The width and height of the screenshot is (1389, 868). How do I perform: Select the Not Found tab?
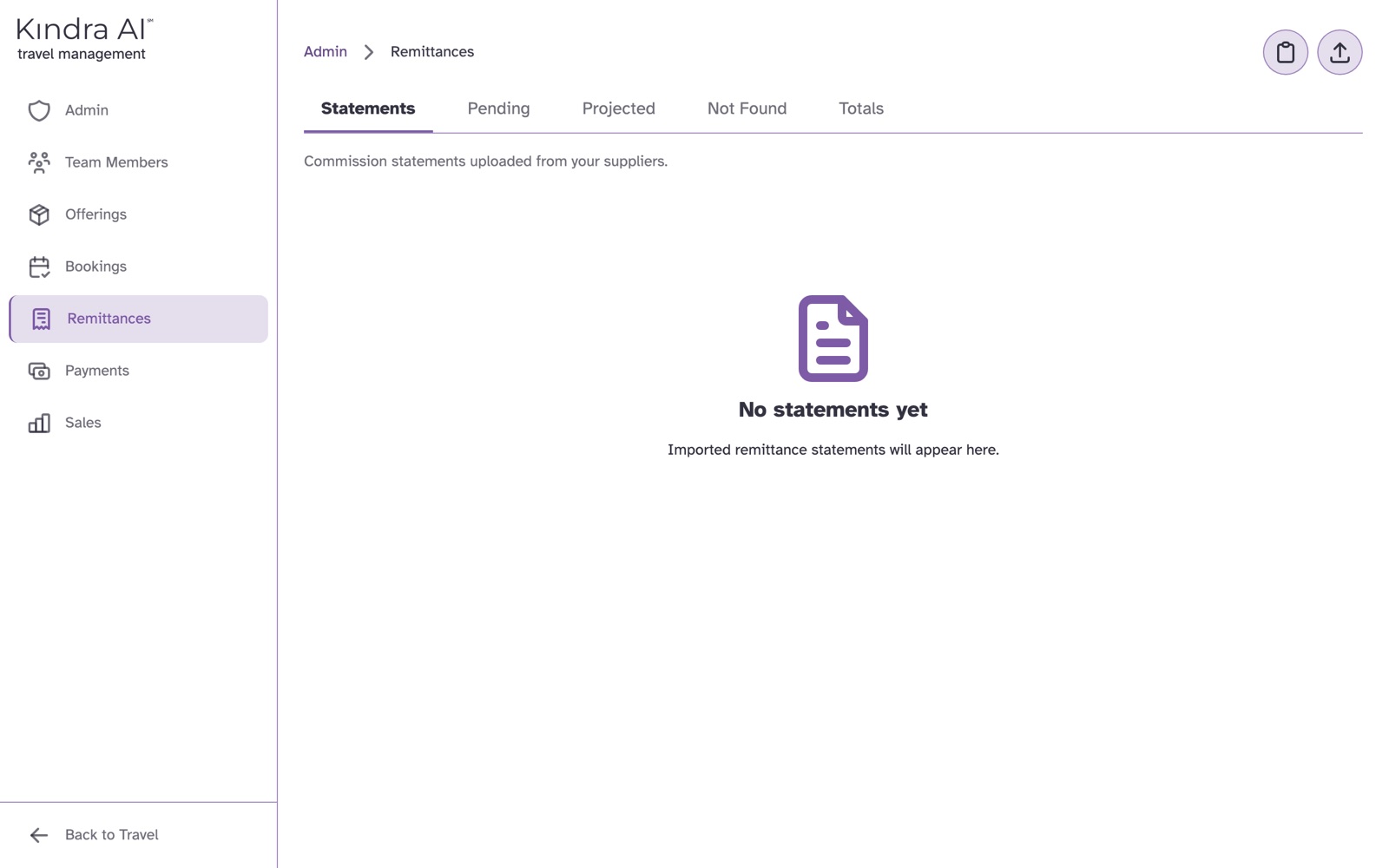(747, 108)
